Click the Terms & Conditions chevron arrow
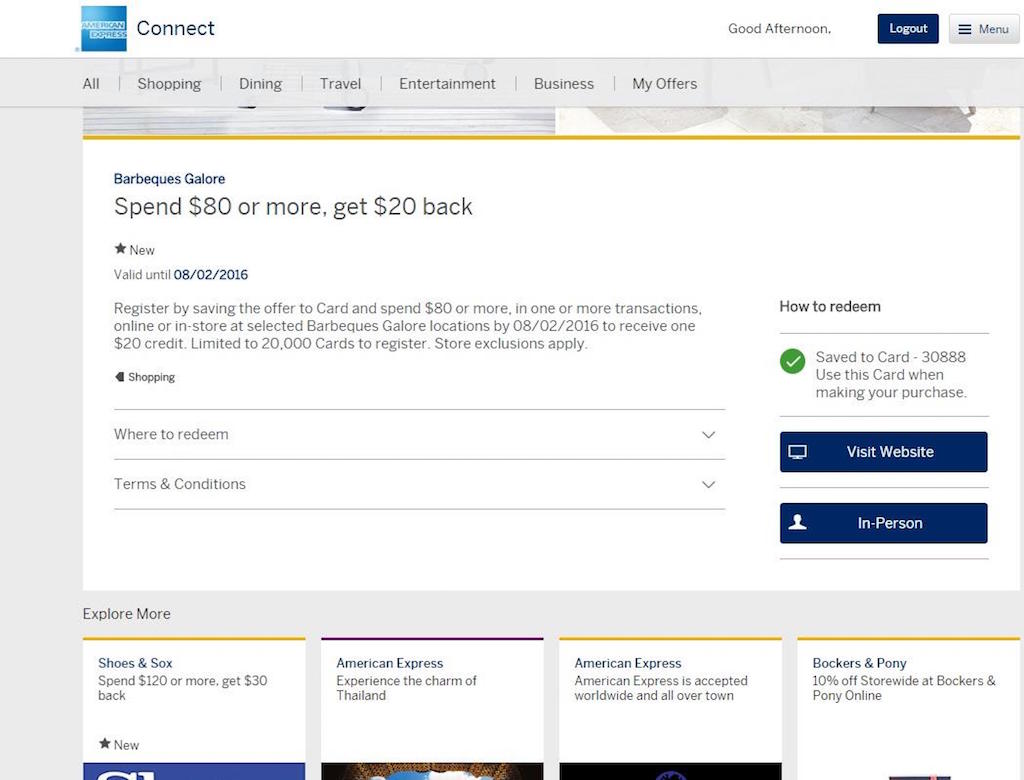1024x780 pixels. coord(709,485)
